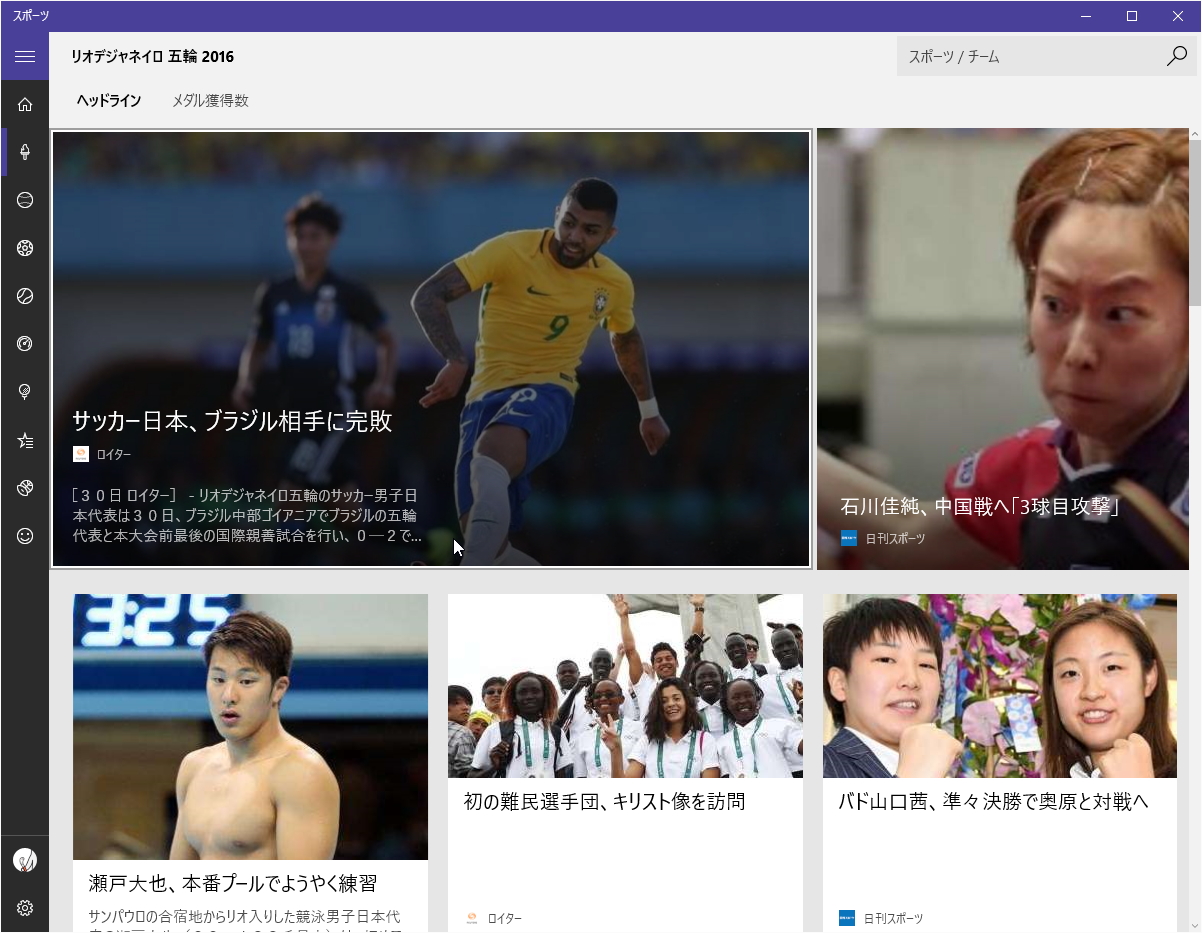Click the MSN logo at sidebar bottom
The height and width of the screenshot is (933, 1202).
25,859
